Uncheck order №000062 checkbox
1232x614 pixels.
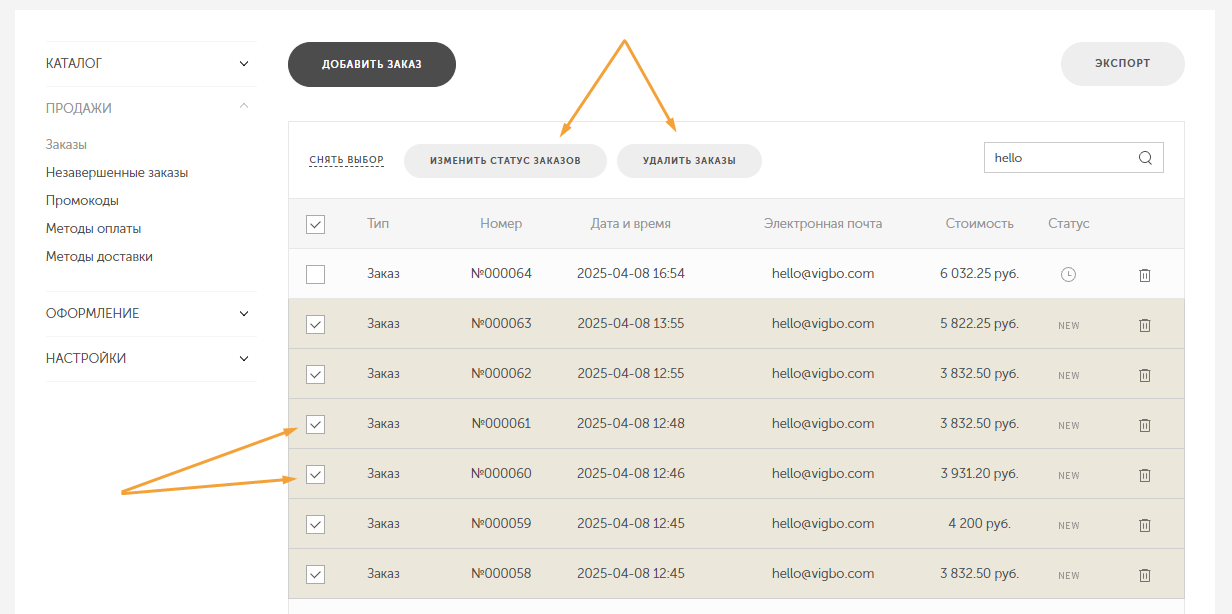(315, 374)
